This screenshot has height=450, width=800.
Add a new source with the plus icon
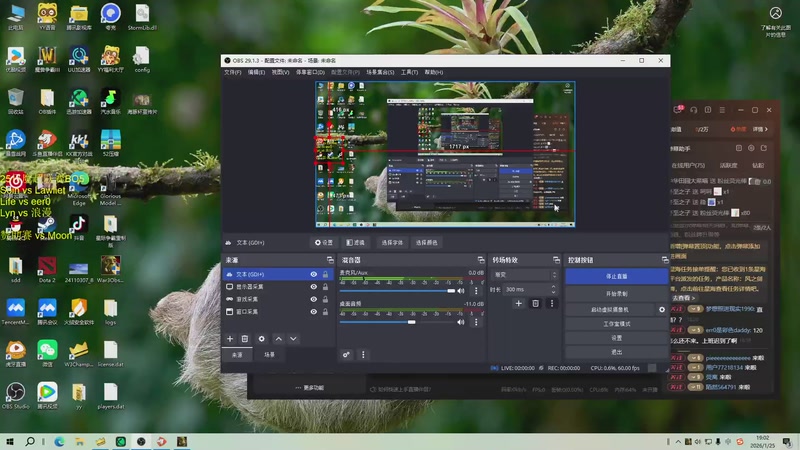pos(230,339)
